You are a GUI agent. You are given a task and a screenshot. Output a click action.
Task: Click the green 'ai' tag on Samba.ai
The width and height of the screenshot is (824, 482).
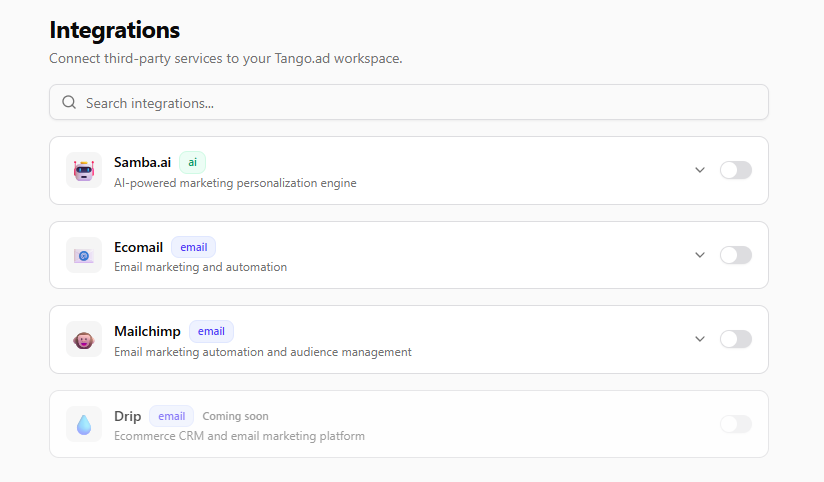[x=192, y=162]
